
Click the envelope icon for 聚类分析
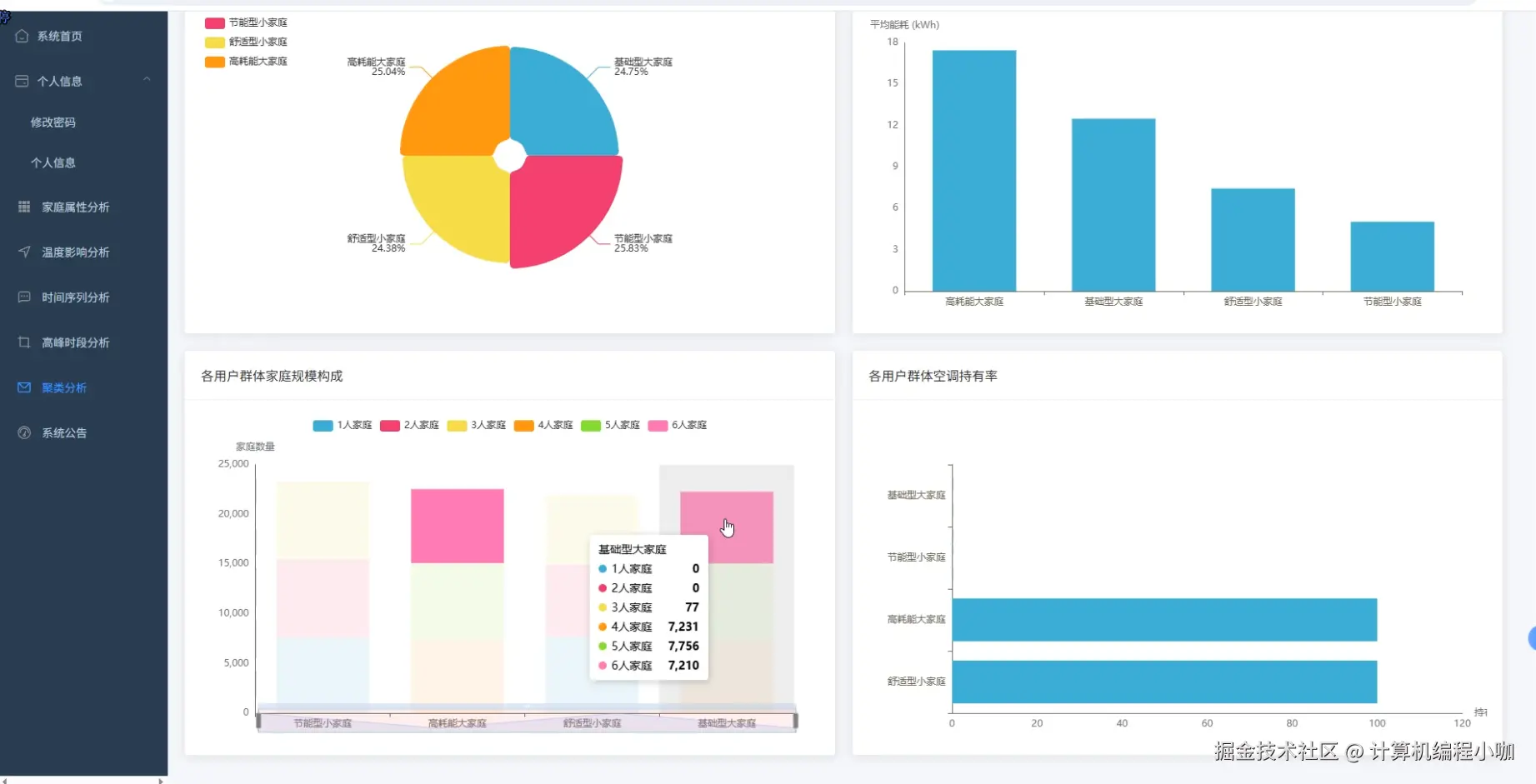click(x=24, y=387)
